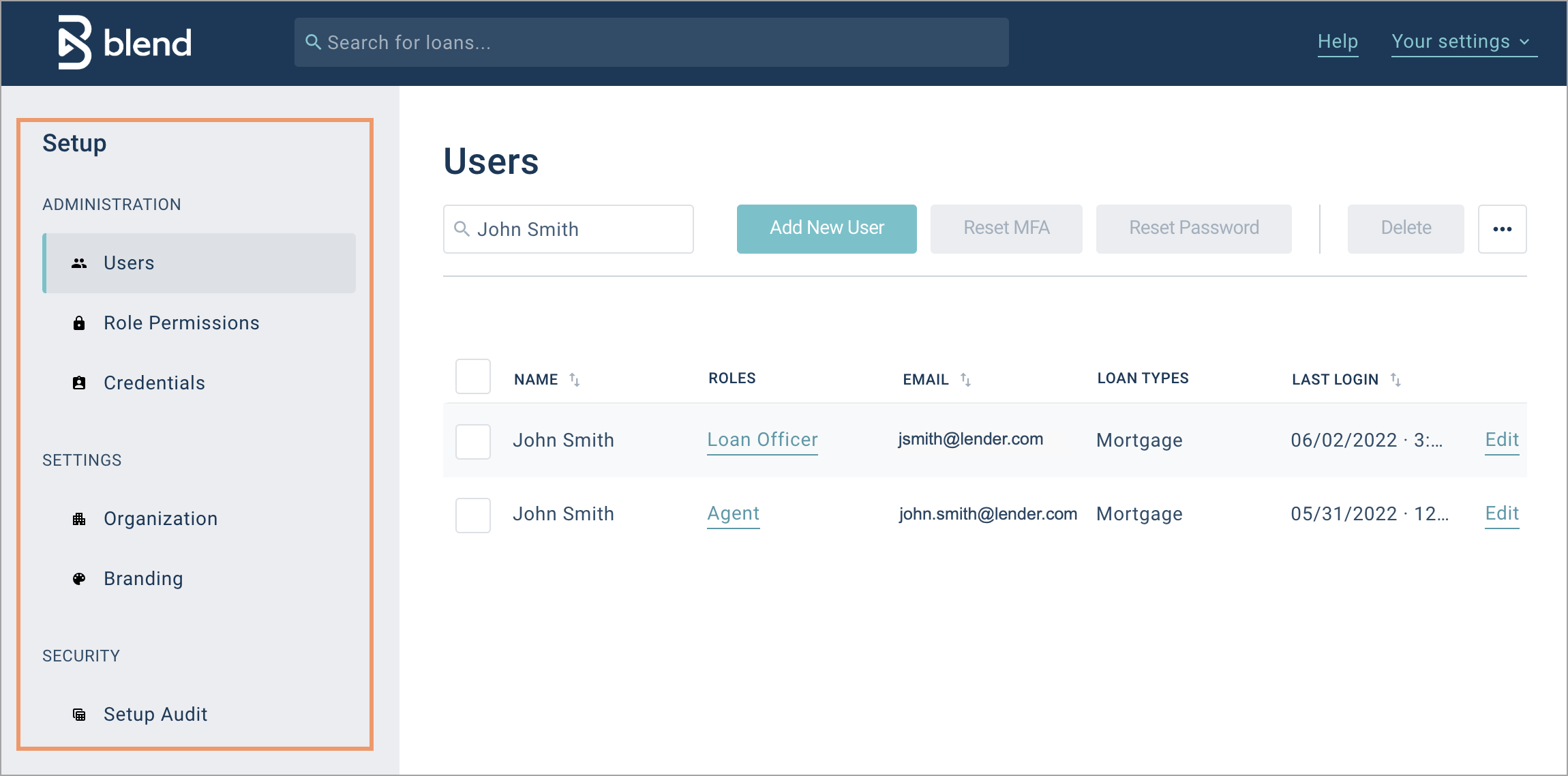Viewport: 1568px width, 776px height.
Task: Toggle the select-all checkbox in the table header
Action: pos(473,376)
